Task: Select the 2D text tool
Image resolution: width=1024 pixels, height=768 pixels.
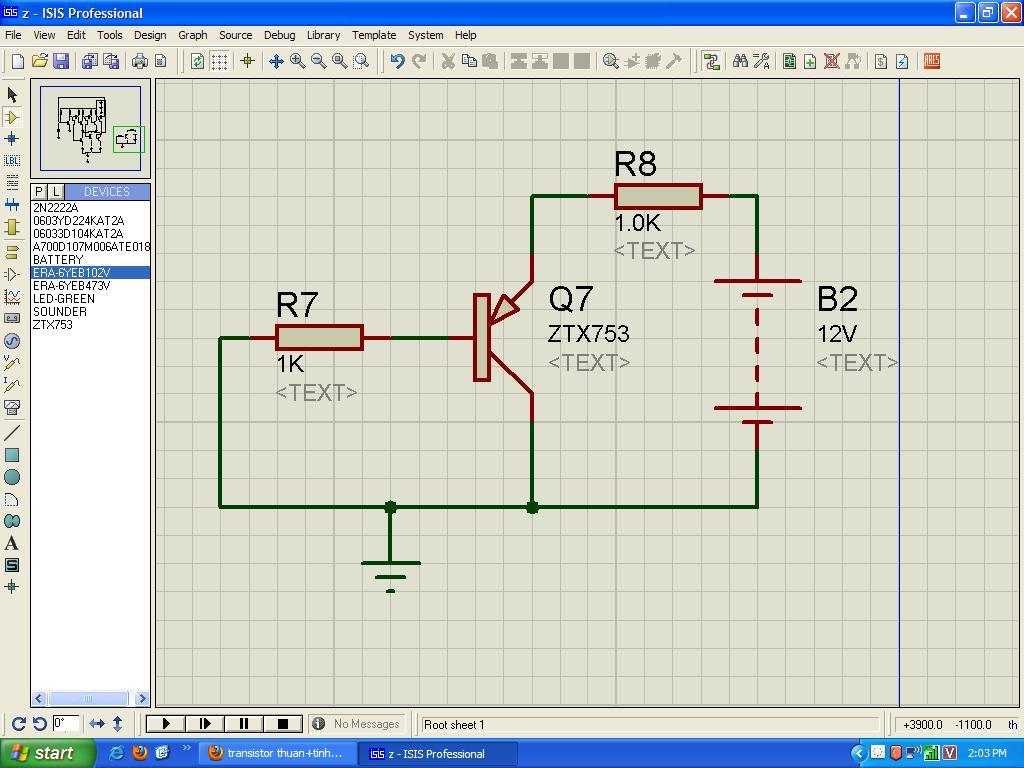Action: click(12, 543)
